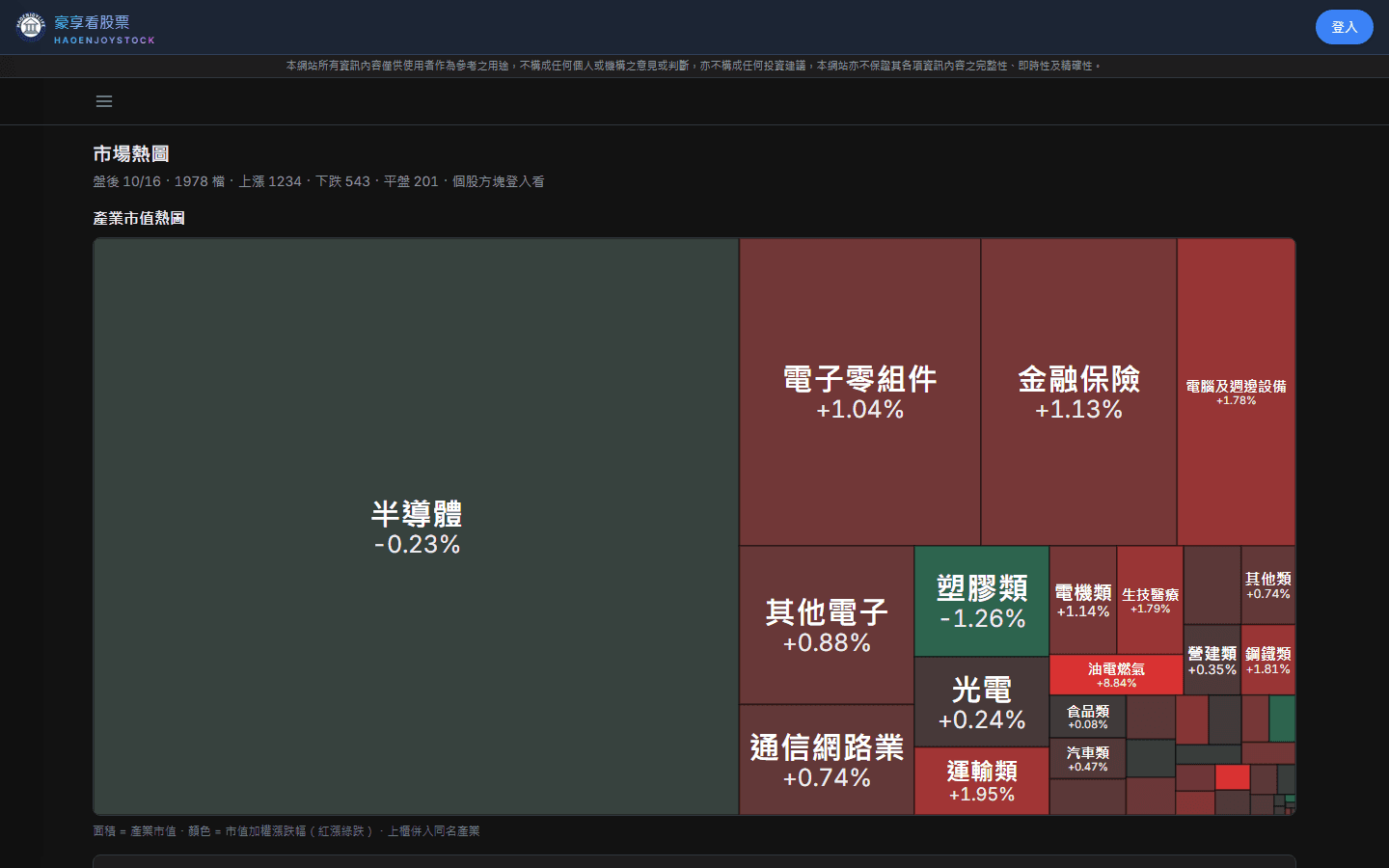This screenshot has height=868, width=1389.
Task: Select the 汽車類 sector tile
Action: click(x=1088, y=758)
